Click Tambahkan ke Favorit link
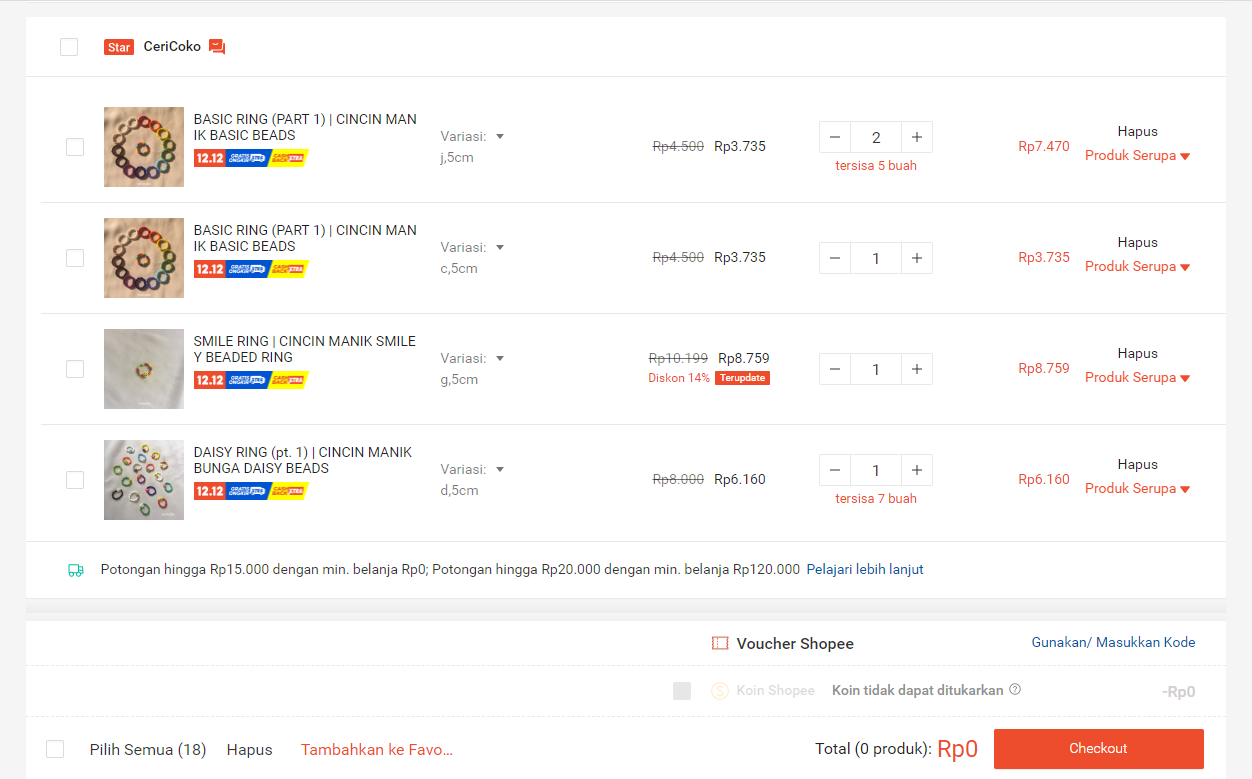Image resolution: width=1252 pixels, height=779 pixels. 377,750
